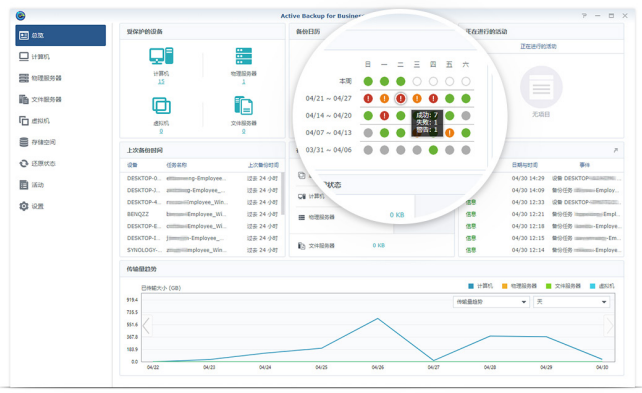Screen dimensions: 642x393
Task: Click the scrollbar of the last backup time list
Action: (282, 195)
